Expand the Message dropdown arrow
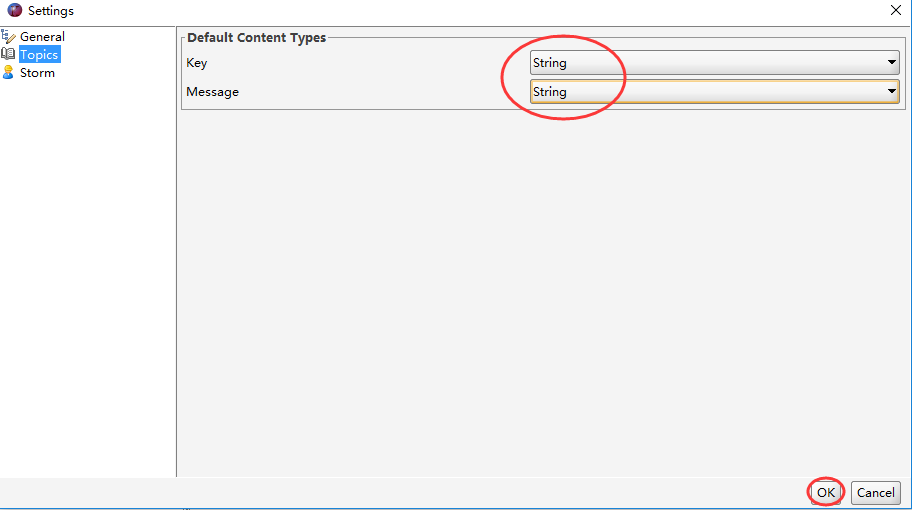This screenshot has width=912, height=510. [892, 92]
